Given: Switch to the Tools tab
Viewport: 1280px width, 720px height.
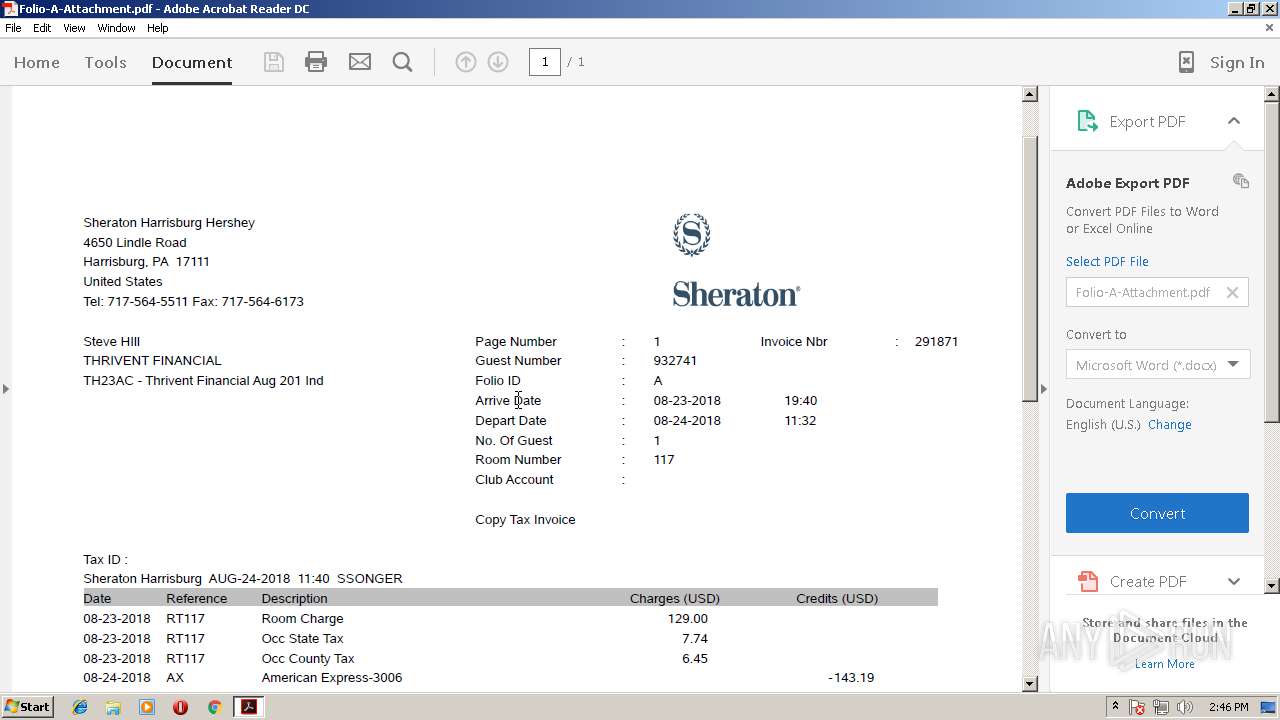Looking at the screenshot, I should [x=105, y=62].
